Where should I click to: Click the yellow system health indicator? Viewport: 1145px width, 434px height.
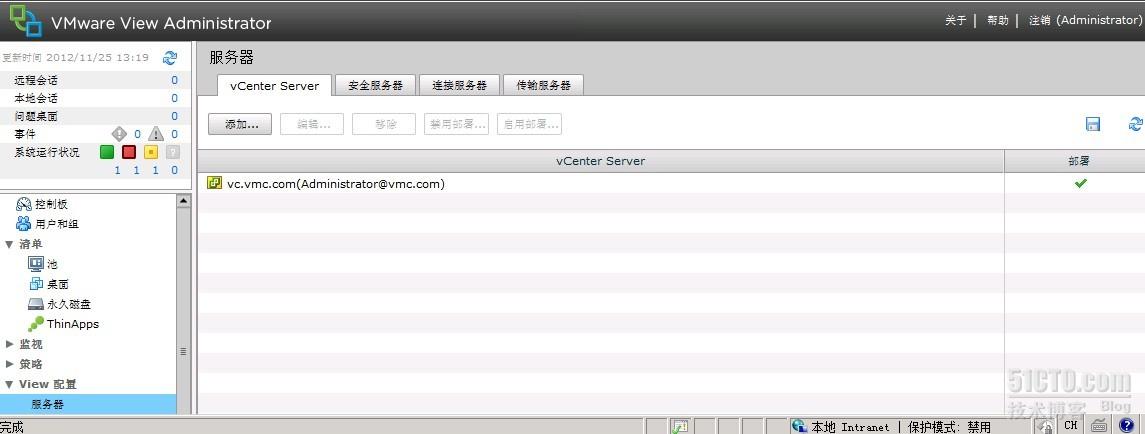(151, 152)
